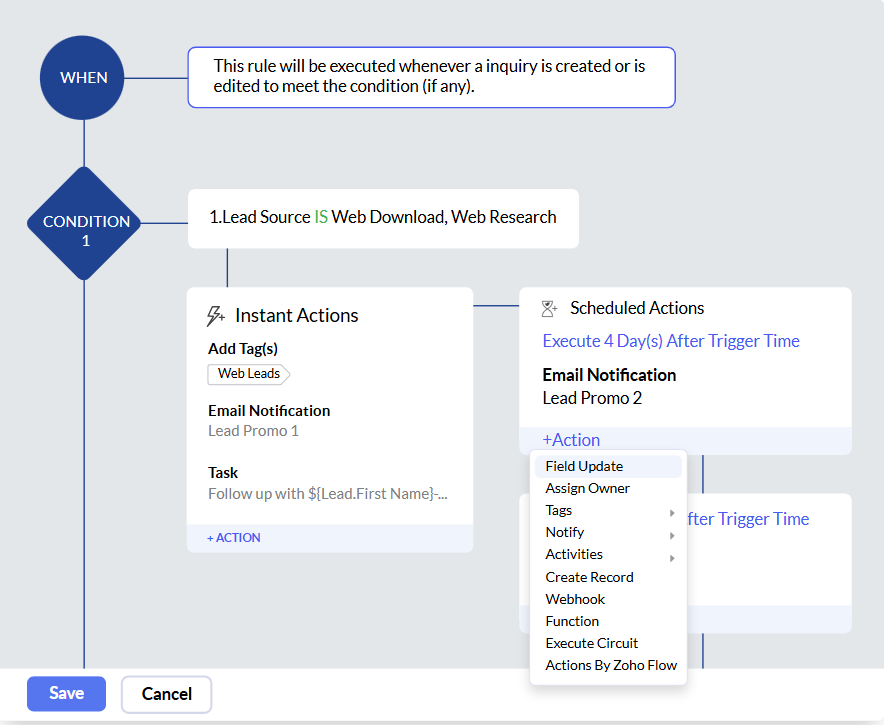Click the Scheduled Actions hourglass icon
This screenshot has height=725, width=884.
click(x=549, y=308)
